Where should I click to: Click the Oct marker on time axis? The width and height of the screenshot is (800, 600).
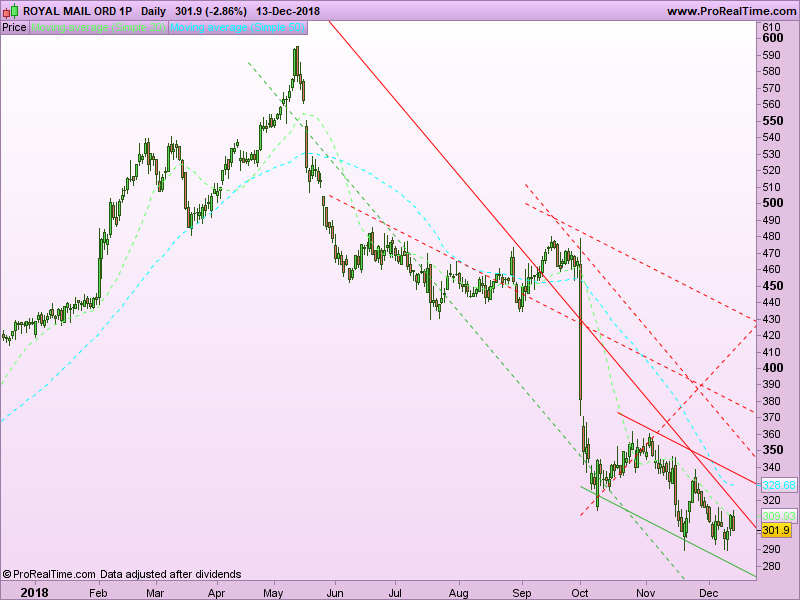click(580, 593)
